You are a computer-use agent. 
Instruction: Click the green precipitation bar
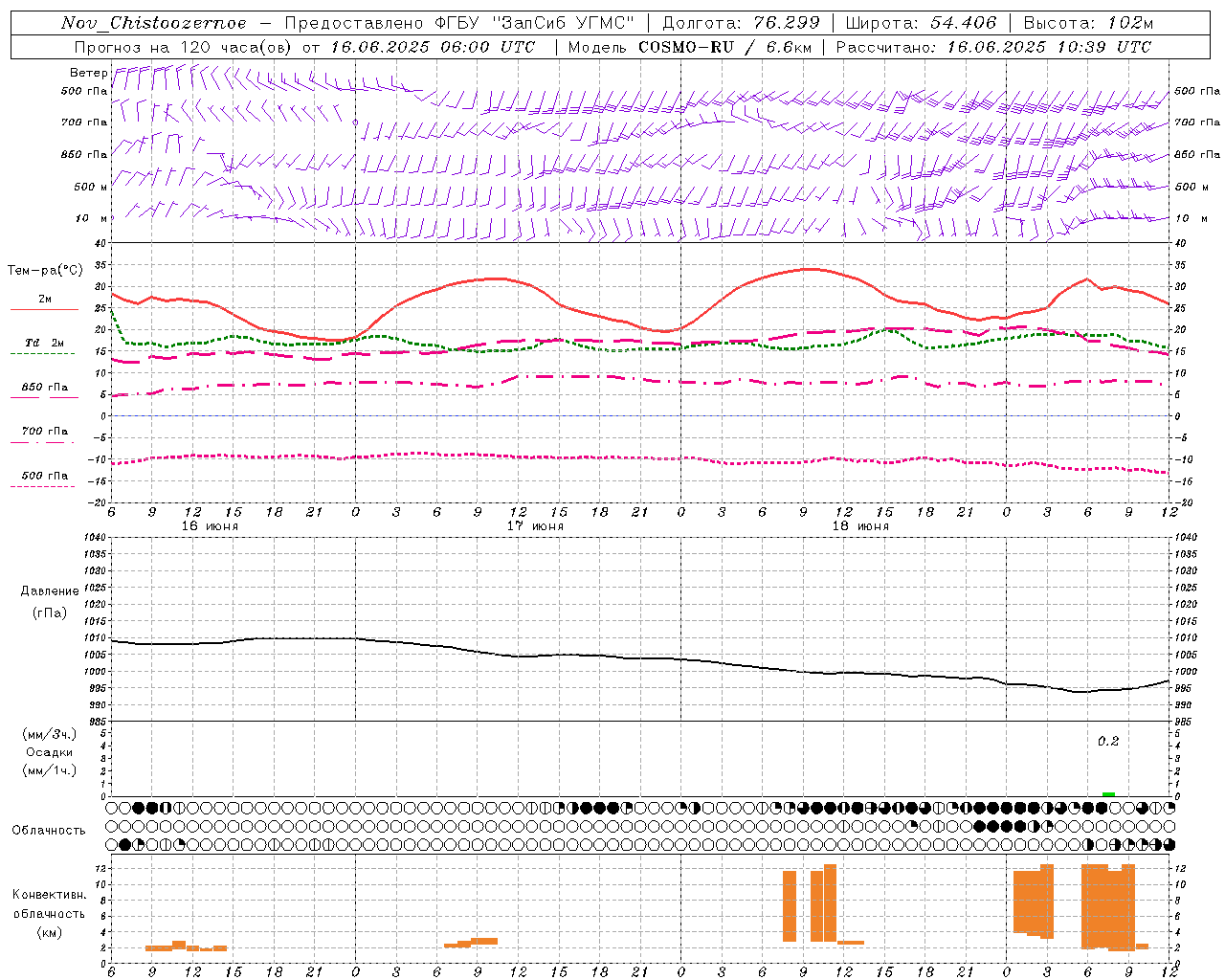tap(1108, 794)
